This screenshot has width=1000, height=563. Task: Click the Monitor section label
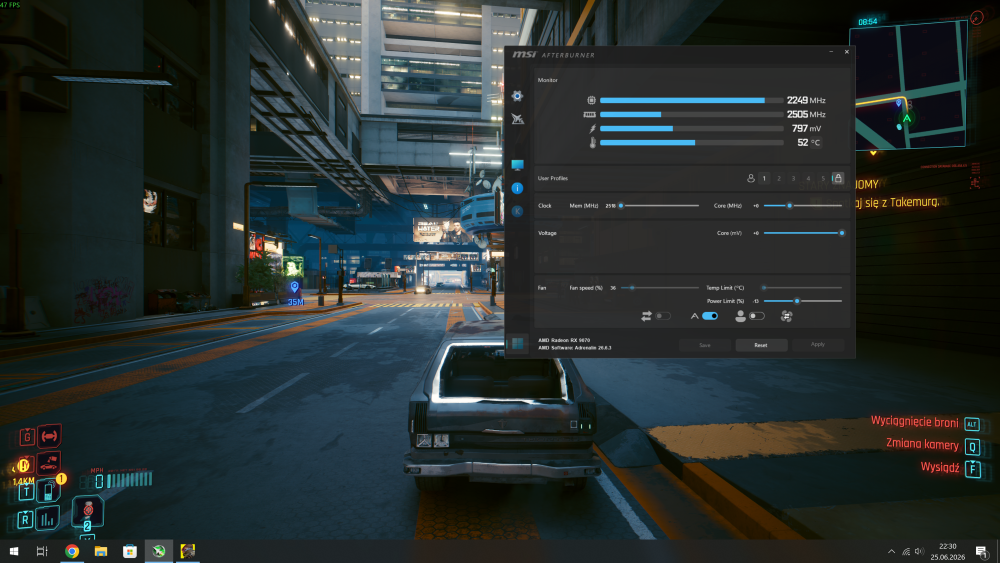(548, 80)
